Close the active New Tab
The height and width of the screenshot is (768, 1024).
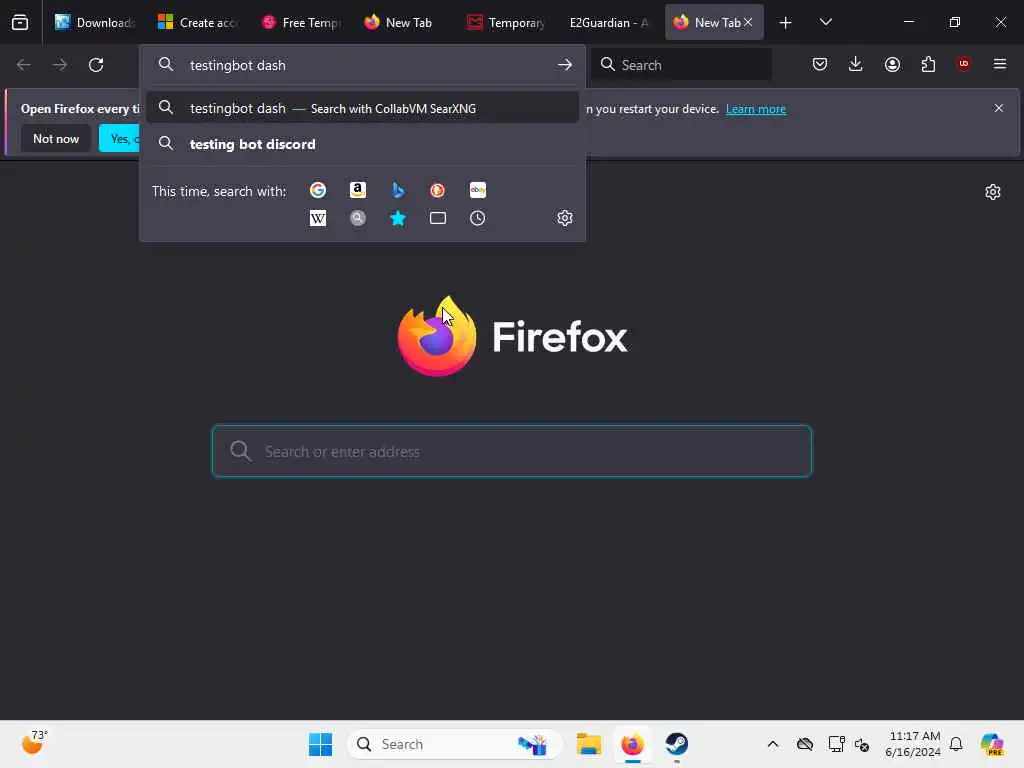click(x=748, y=22)
